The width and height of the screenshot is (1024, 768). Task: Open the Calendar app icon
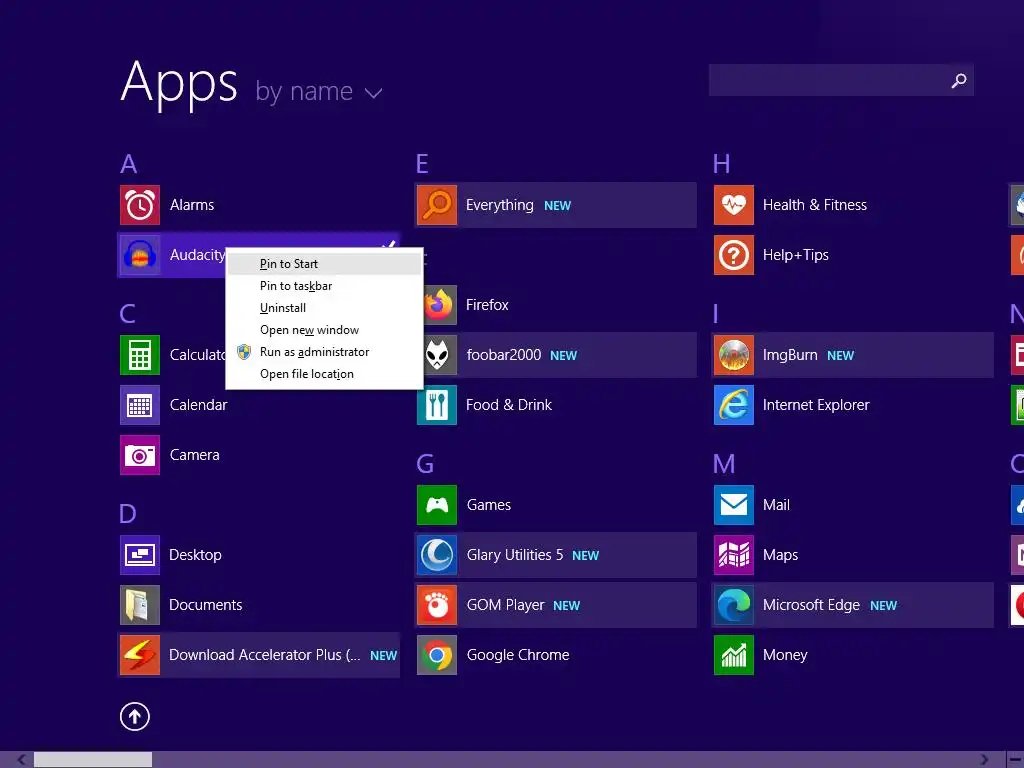(x=140, y=405)
